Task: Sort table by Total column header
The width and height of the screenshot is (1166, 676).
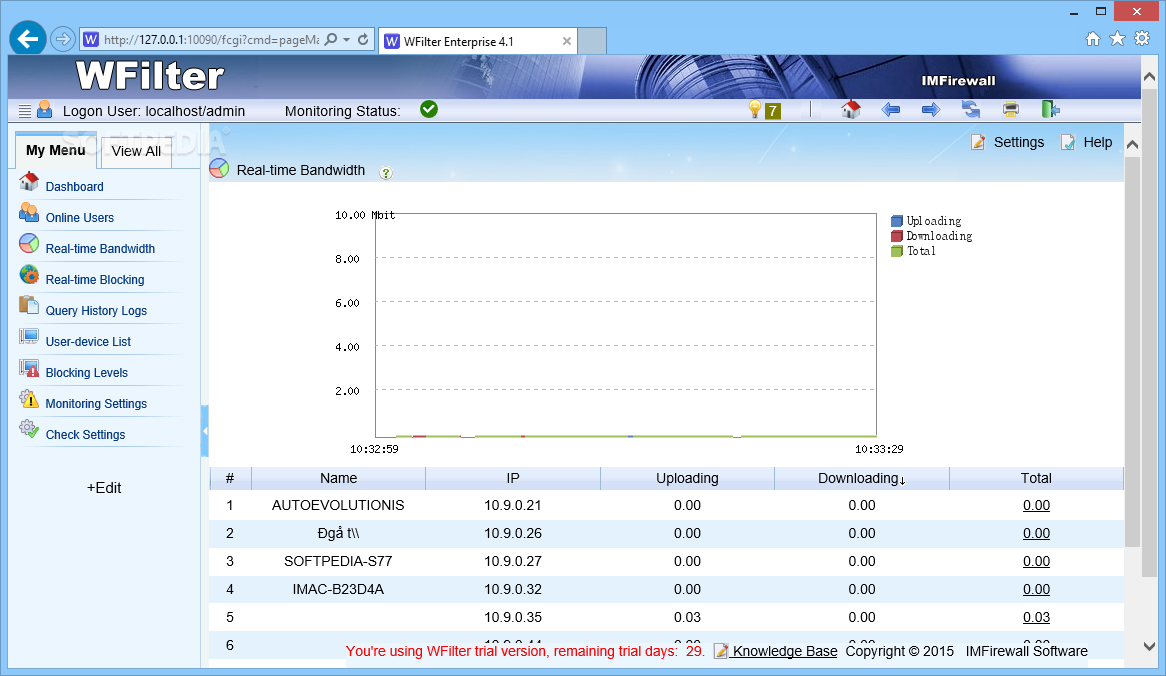Action: tap(1036, 478)
